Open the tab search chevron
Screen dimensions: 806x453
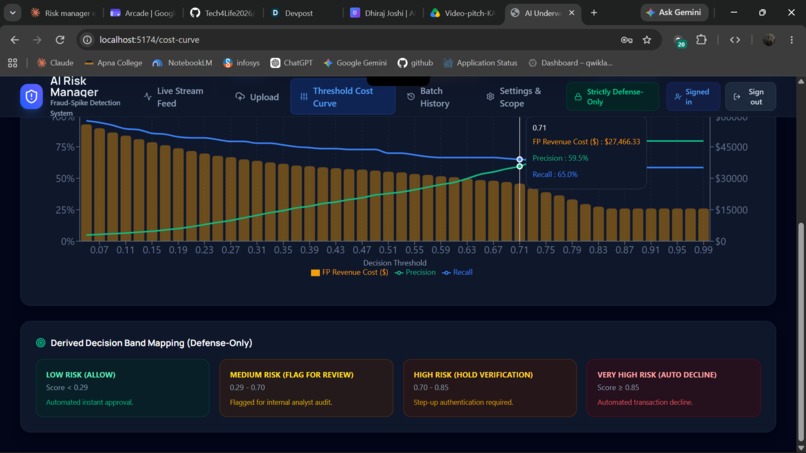(x=12, y=13)
